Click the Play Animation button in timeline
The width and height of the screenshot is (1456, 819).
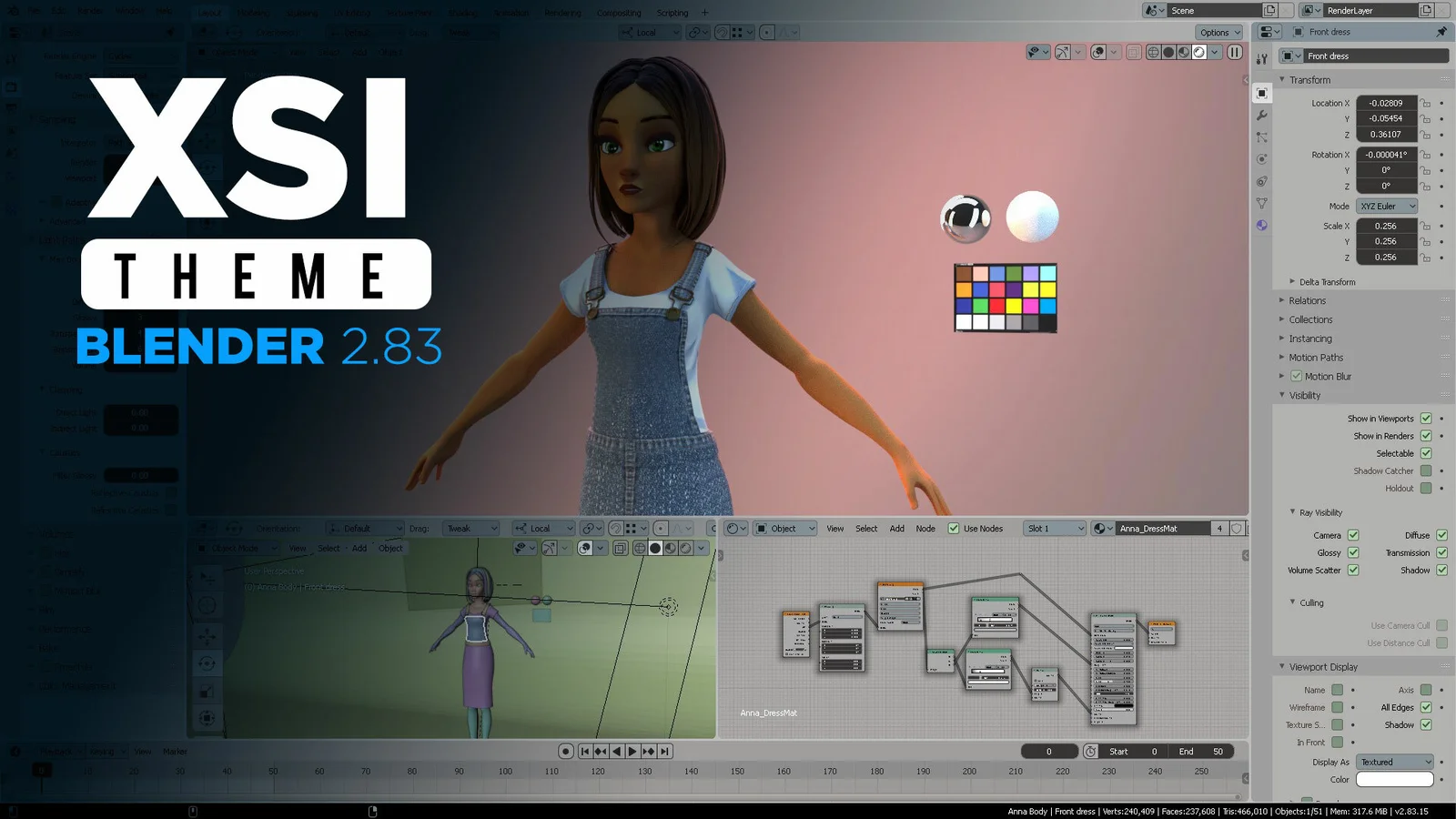(x=632, y=752)
